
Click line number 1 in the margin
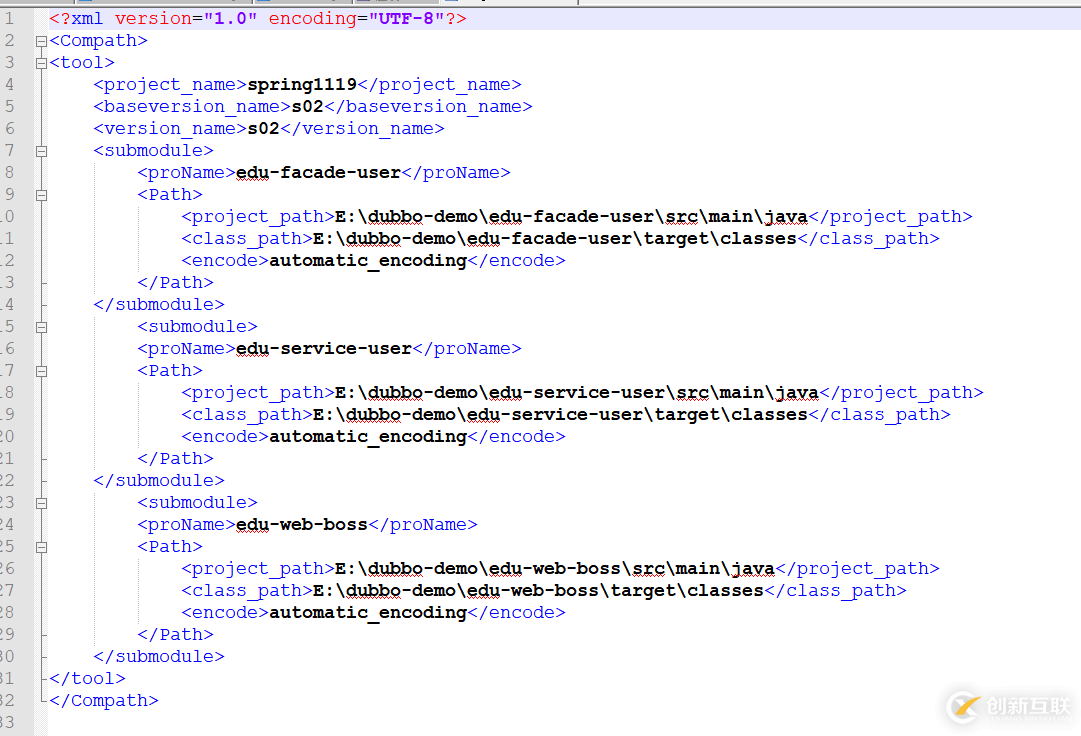click(9, 19)
